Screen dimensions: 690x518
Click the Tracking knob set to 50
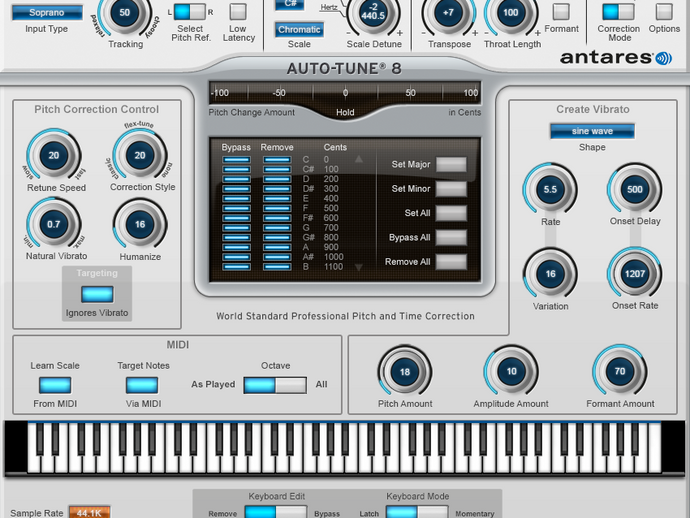point(125,12)
